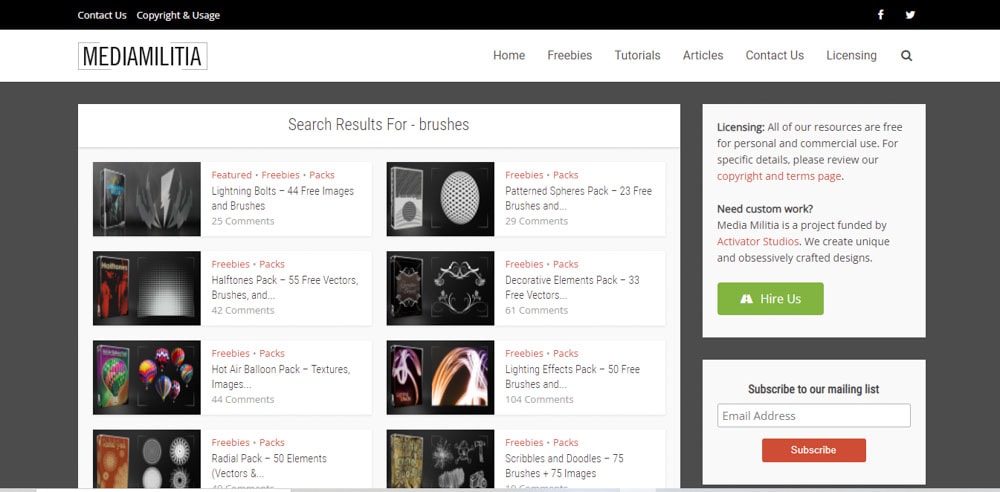Open the Facebook icon in top bar
Image resolution: width=1000 pixels, height=492 pixels.
(880, 15)
